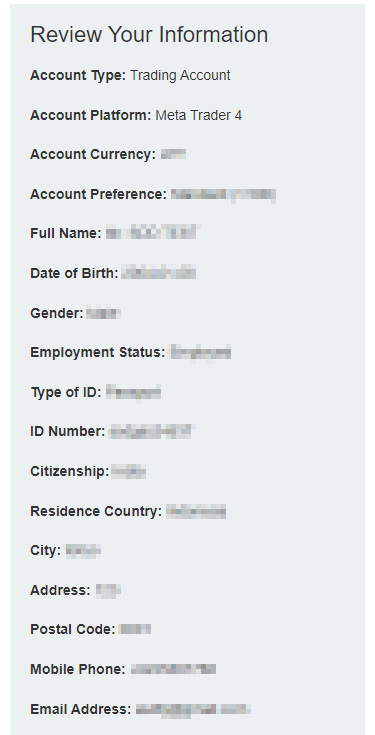
Task: Click the Review Your Information heading
Action: 149,35
